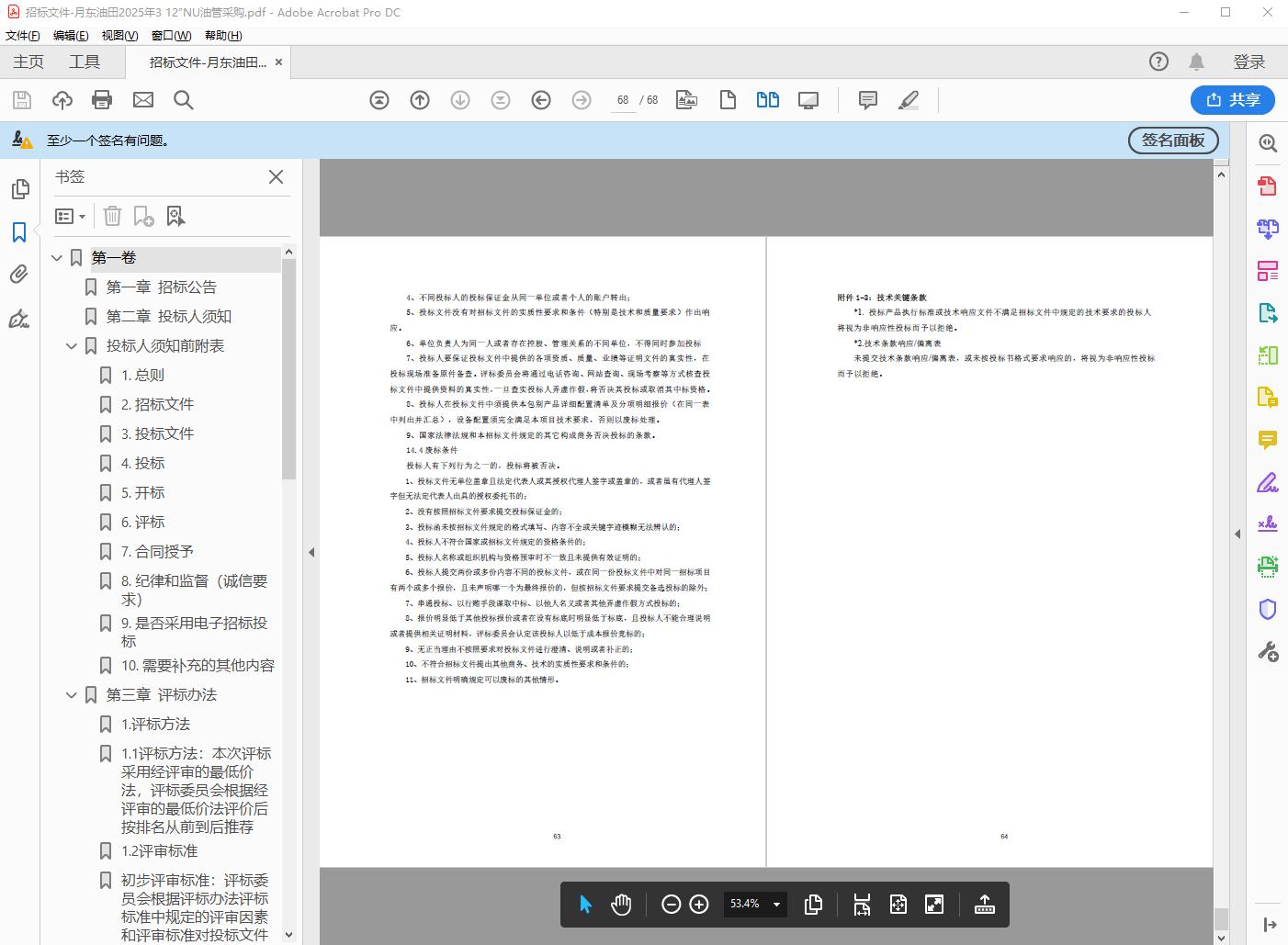Click the document vertical scrollbar thumb
This screenshot has height=945, width=1288.
tap(1221, 918)
